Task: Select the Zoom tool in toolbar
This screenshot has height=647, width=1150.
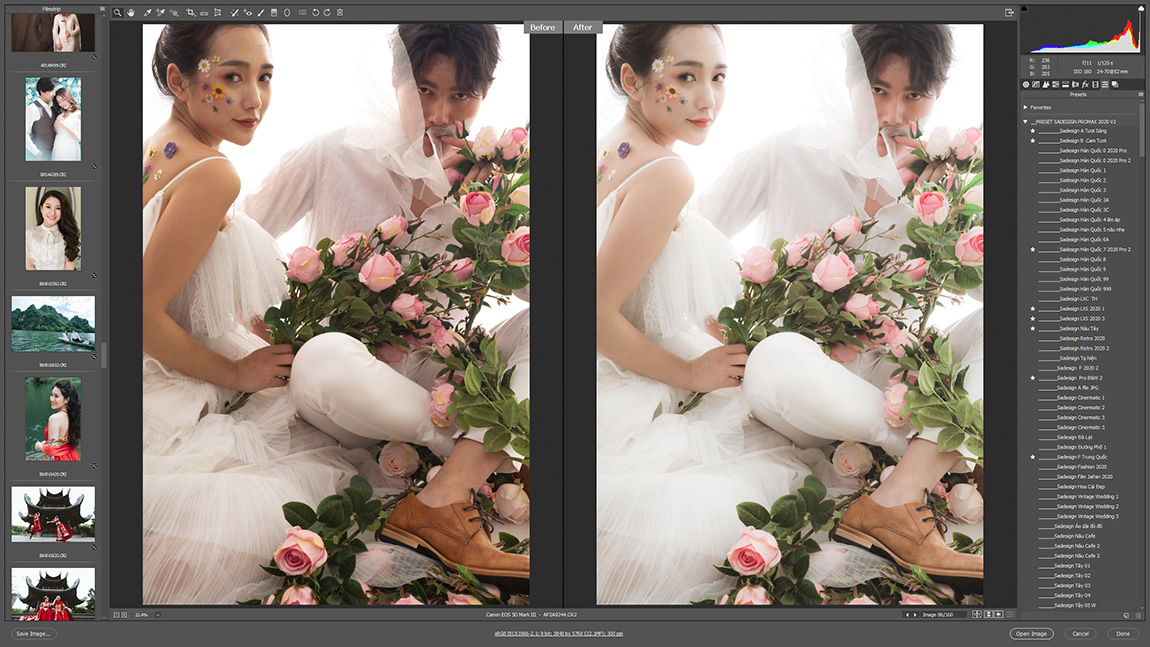Action: [117, 13]
